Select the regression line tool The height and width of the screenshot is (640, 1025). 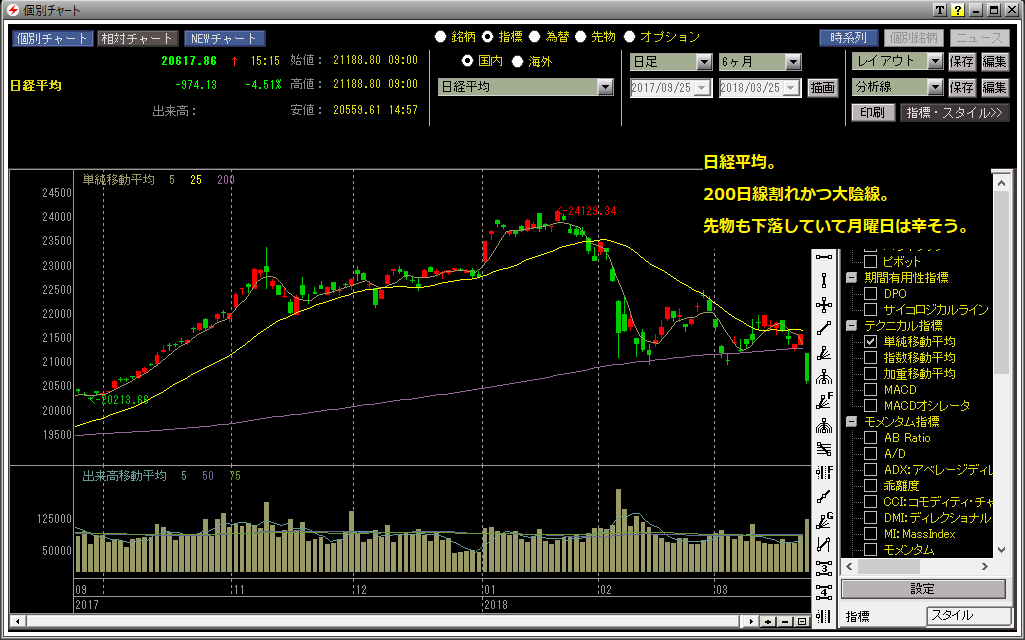pos(824,496)
